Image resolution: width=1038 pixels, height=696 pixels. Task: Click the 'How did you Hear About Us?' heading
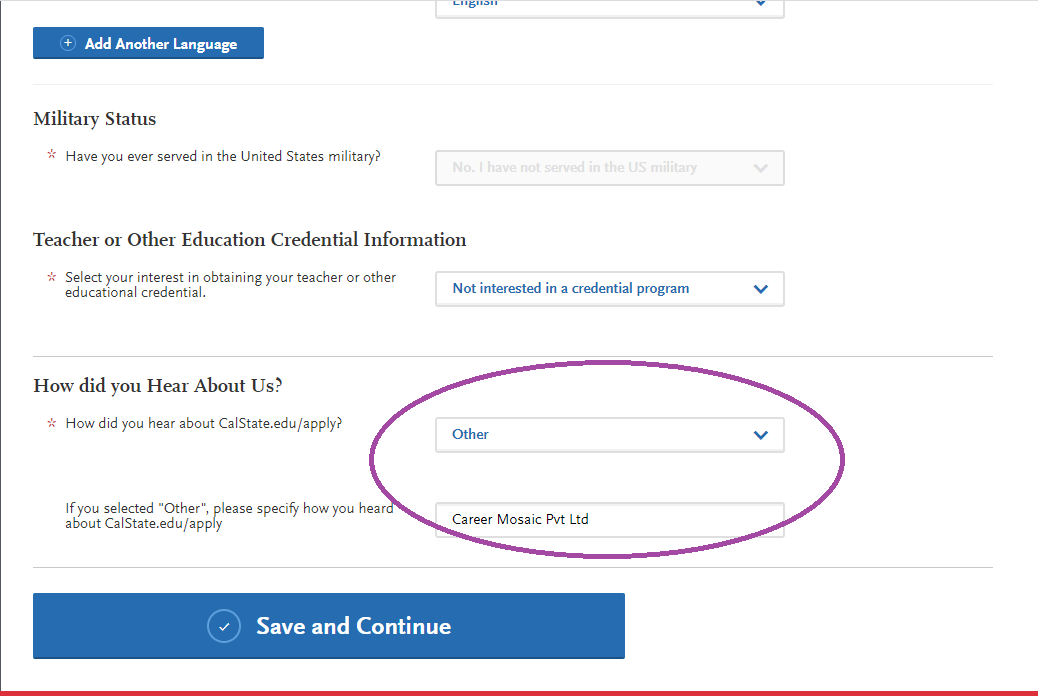tap(158, 385)
